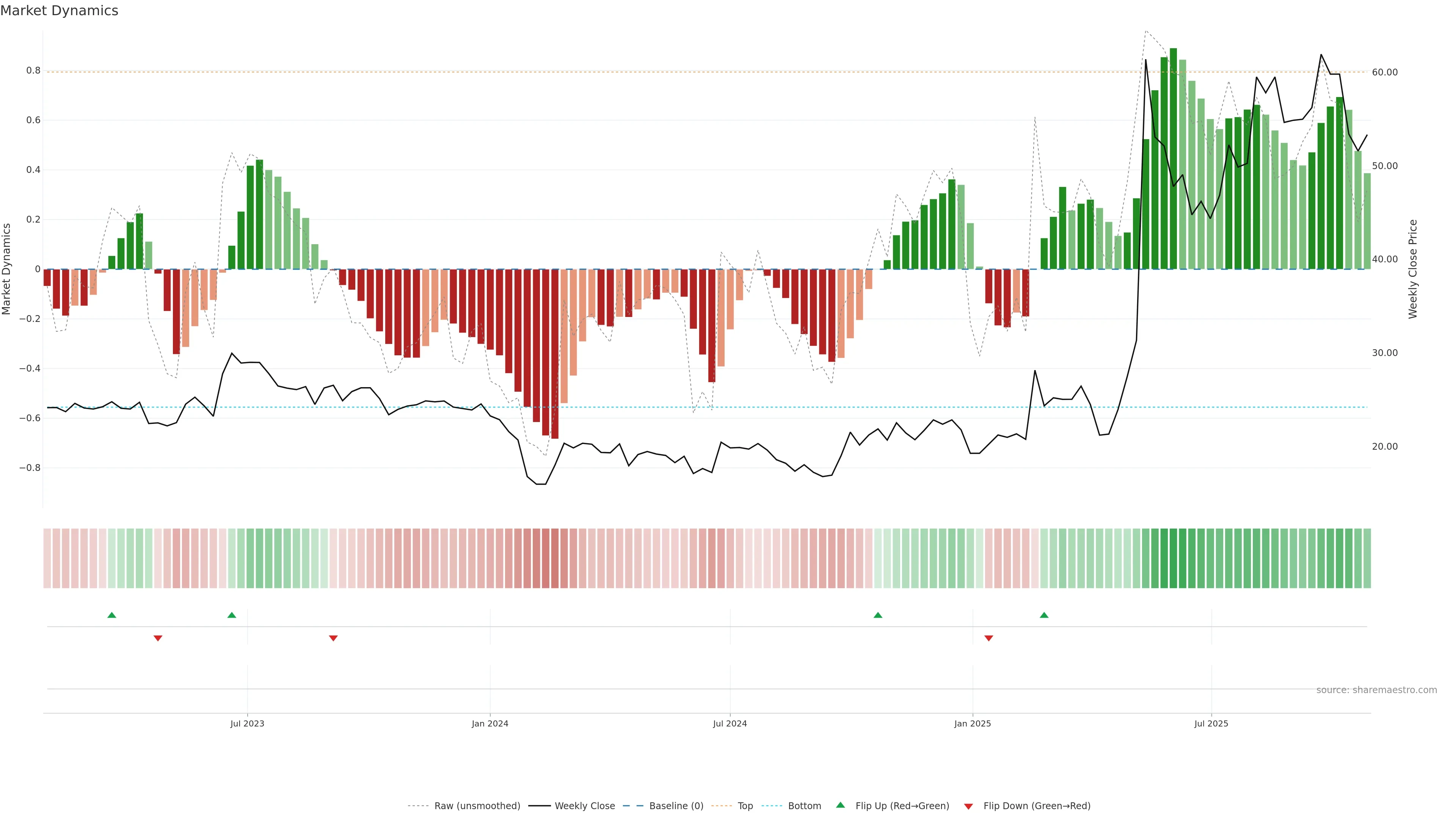Click the first green Flip Up triangle marker
Viewport: 1456px width, 819px height.
pos(112,615)
